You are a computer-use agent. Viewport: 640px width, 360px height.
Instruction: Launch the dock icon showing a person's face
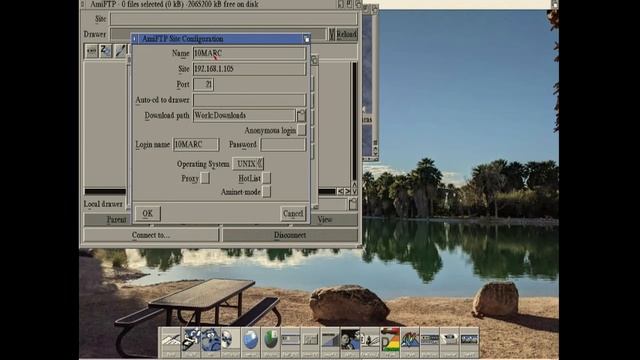pyautogui.click(x=350, y=340)
